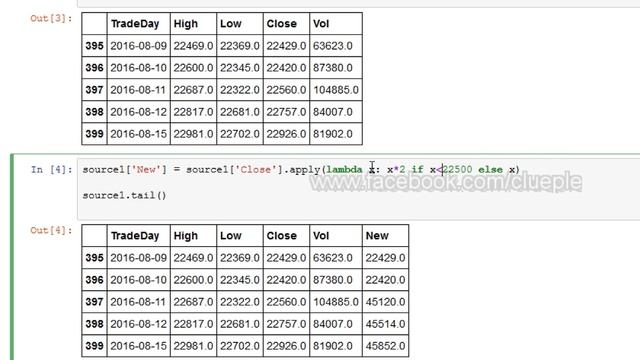Screen dimensions: 640x360
Task: Select the TradeDay header in Out[4] table
Action: [135, 236]
